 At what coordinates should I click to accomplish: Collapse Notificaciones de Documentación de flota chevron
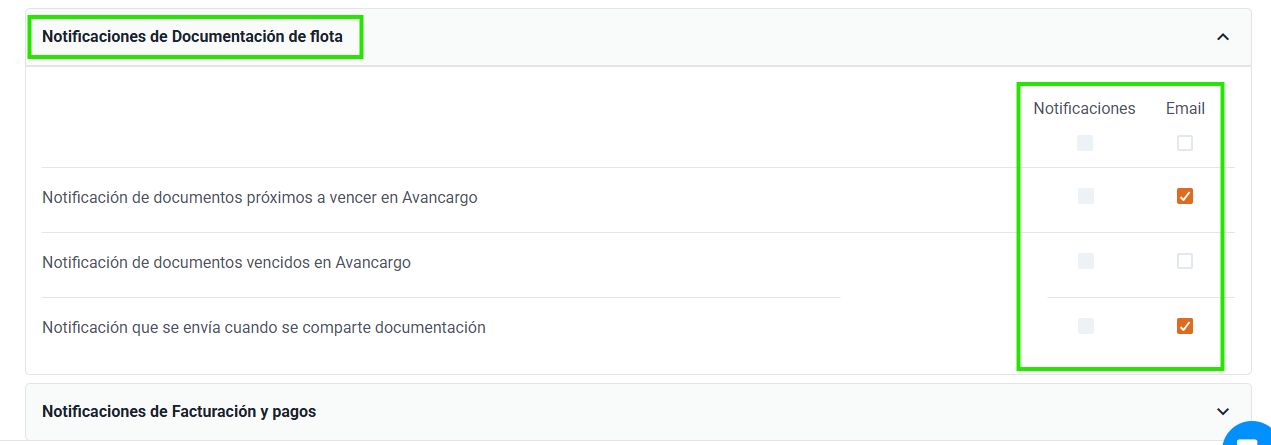(x=1222, y=37)
